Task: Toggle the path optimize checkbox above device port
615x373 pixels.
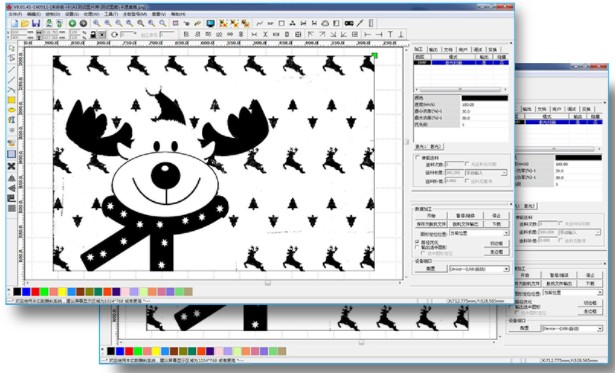Action: (x=417, y=242)
